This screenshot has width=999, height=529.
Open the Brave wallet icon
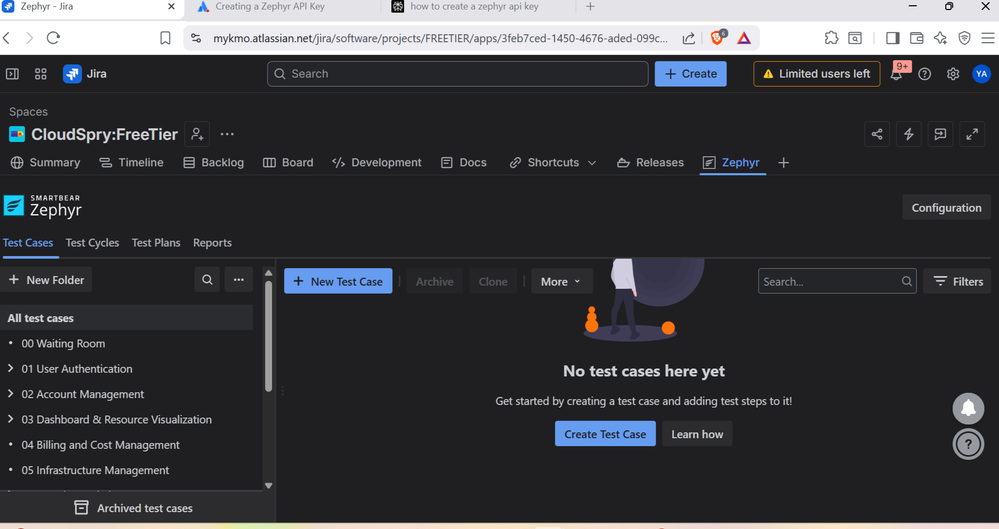[916, 38]
